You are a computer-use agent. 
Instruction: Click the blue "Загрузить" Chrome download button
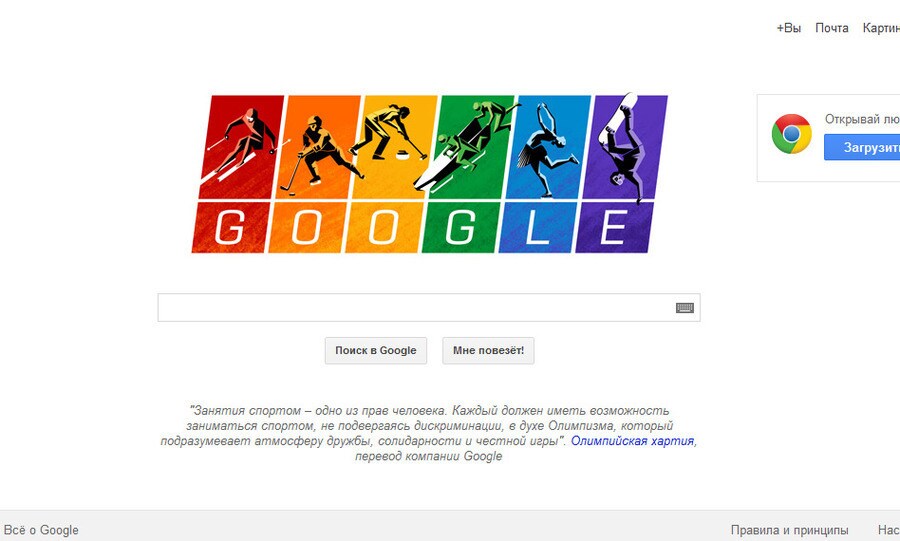click(862, 147)
